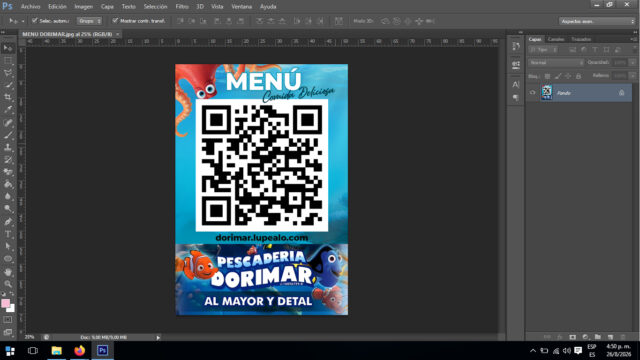This screenshot has width=640, height=360.
Task: Toggle lock image pixels brush button
Action: click(558, 76)
